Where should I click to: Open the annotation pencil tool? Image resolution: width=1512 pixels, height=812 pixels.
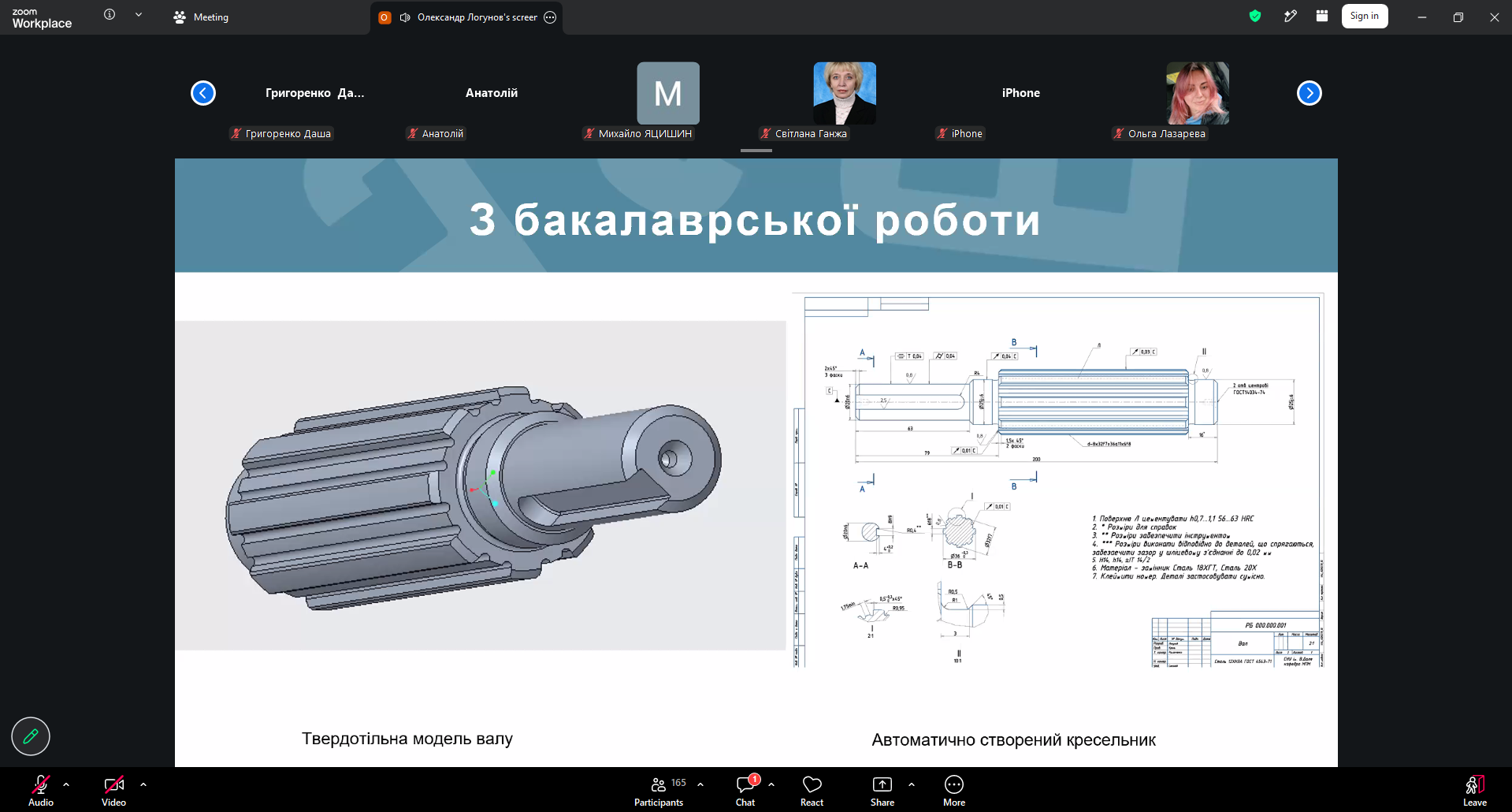(x=31, y=736)
